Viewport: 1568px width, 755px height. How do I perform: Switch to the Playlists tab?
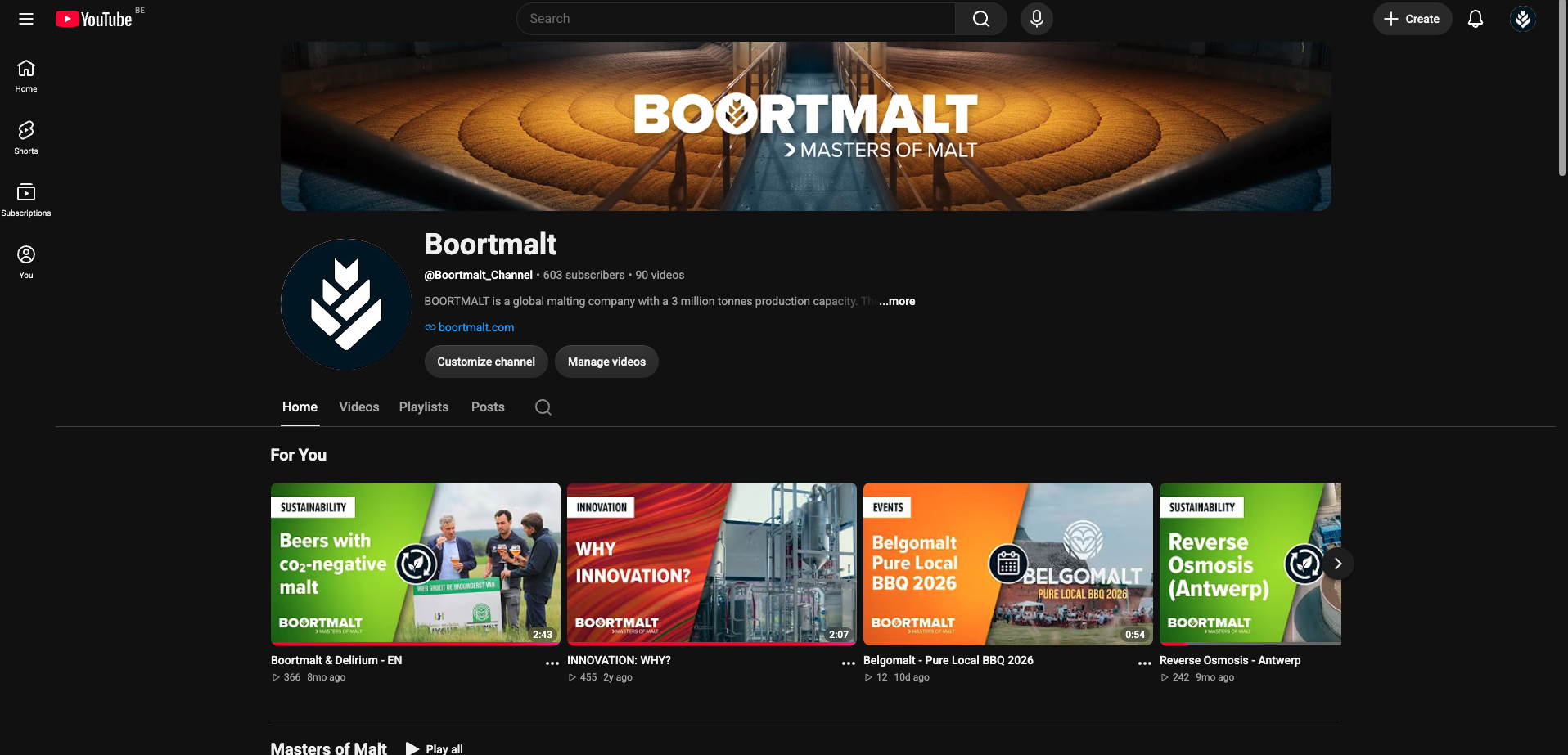[424, 407]
